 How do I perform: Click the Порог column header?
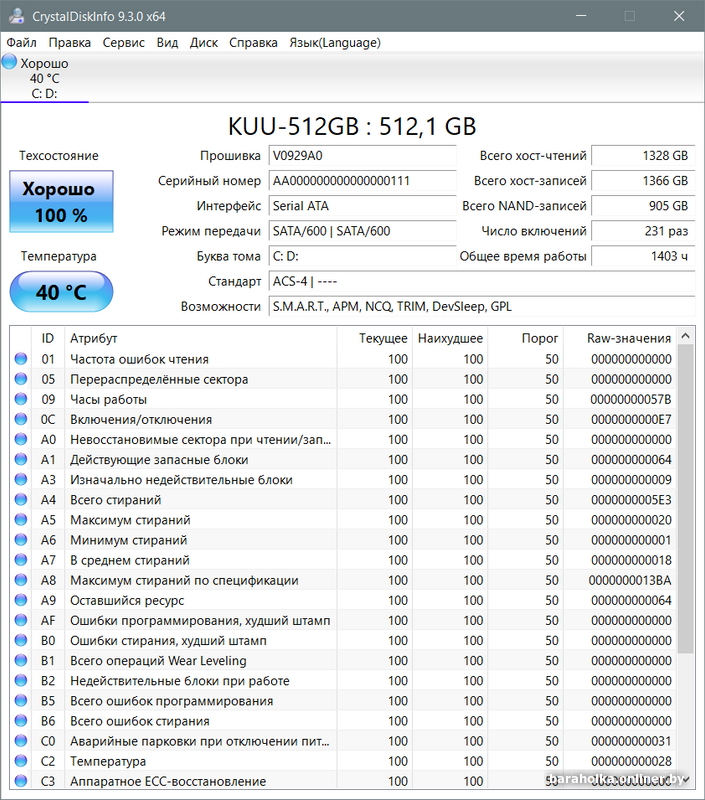point(525,338)
